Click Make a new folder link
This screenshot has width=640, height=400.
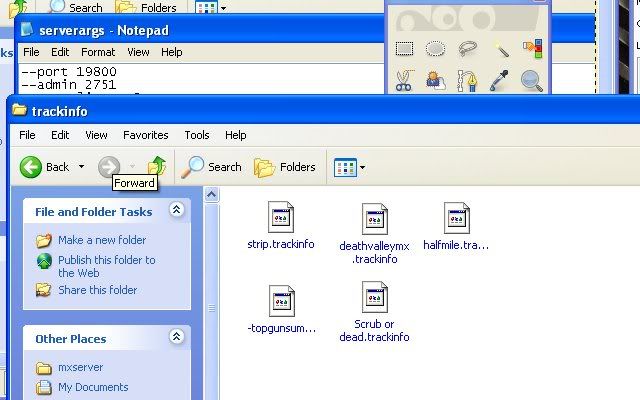point(102,240)
